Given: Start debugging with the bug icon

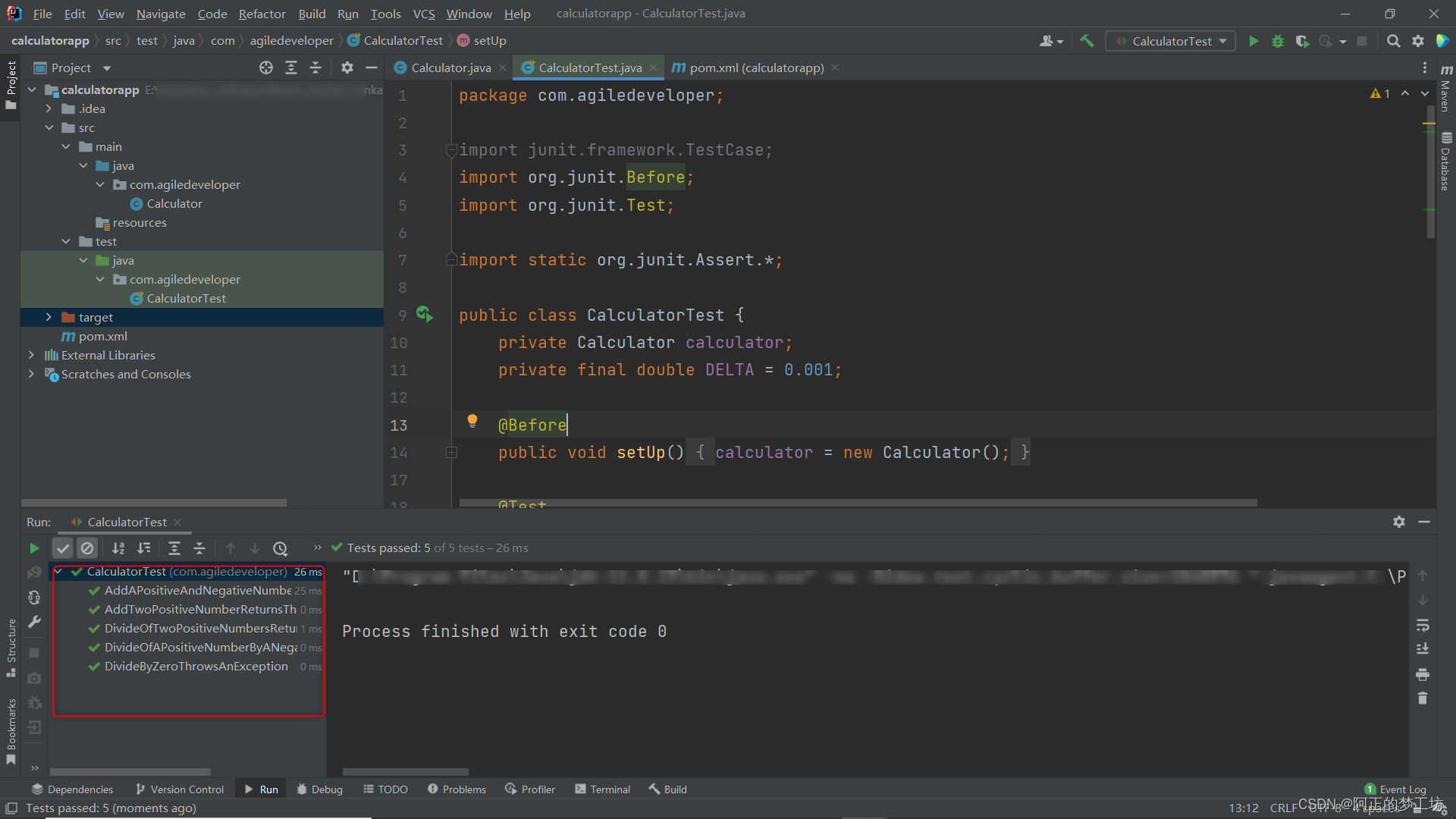Looking at the screenshot, I should 1279,41.
